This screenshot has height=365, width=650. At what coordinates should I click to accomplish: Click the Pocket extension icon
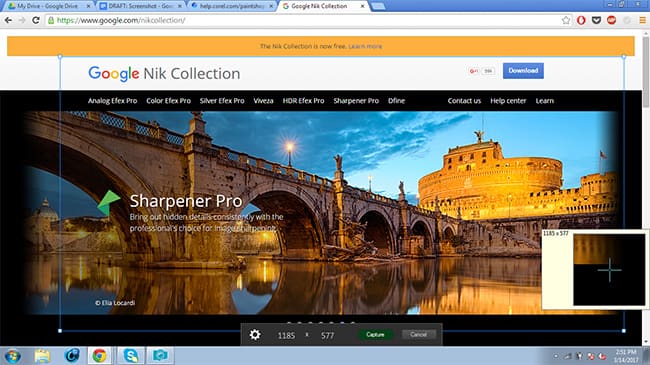click(x=596, y=20)
